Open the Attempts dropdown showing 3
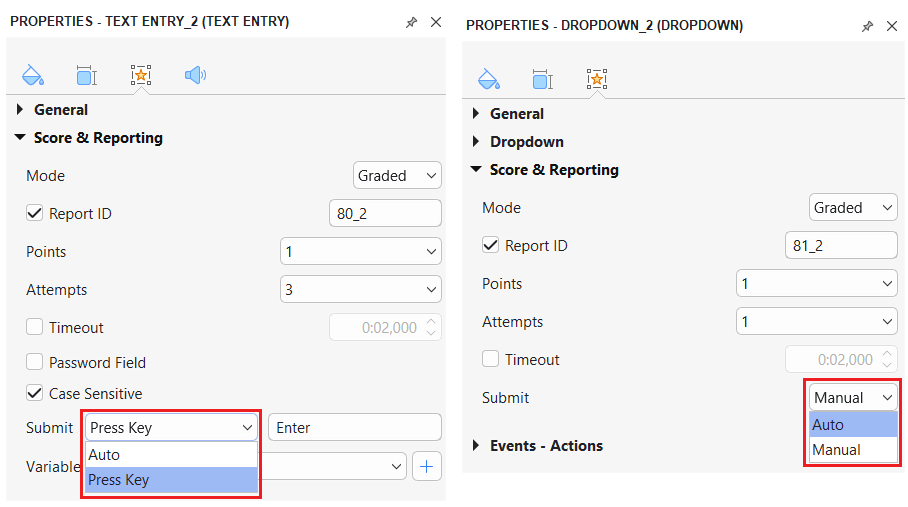Screen dimensions: 908x507 (360, 290)
